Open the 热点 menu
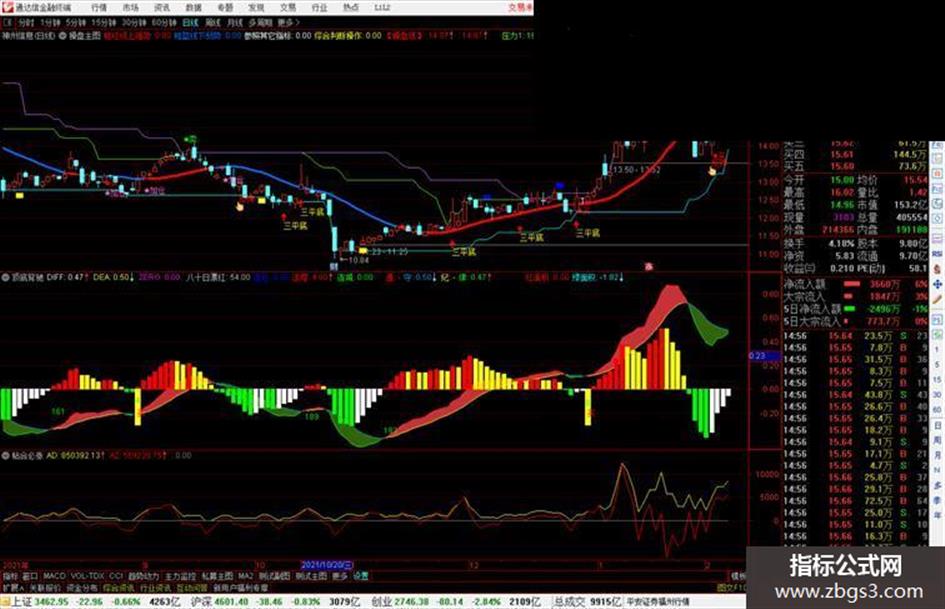Image resolution: width=945 pixels, height=609 pixels. click(350, 7)
